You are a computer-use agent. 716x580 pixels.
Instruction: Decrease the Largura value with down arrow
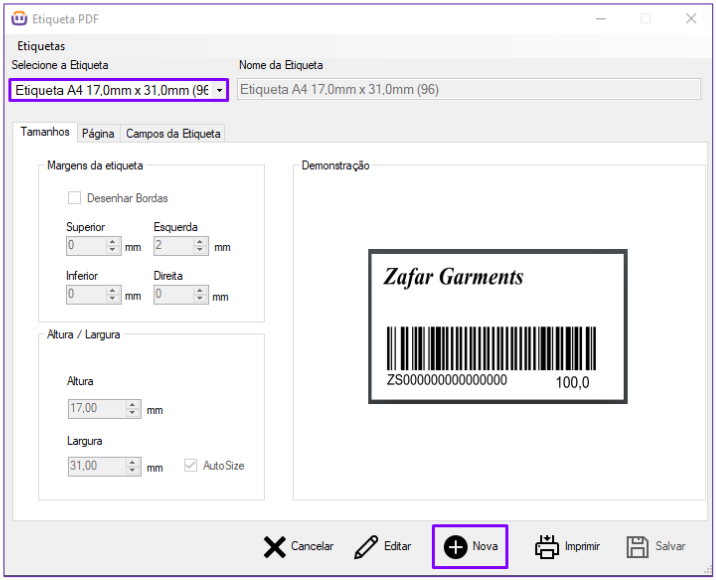(x=132, y=470)
